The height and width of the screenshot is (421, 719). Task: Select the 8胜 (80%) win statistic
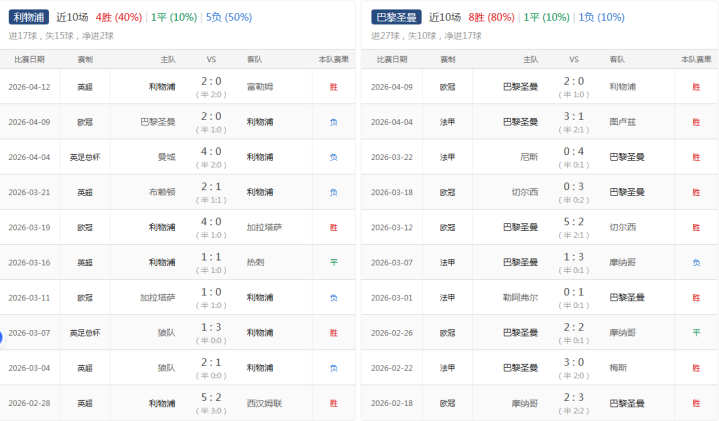[491, 17]
